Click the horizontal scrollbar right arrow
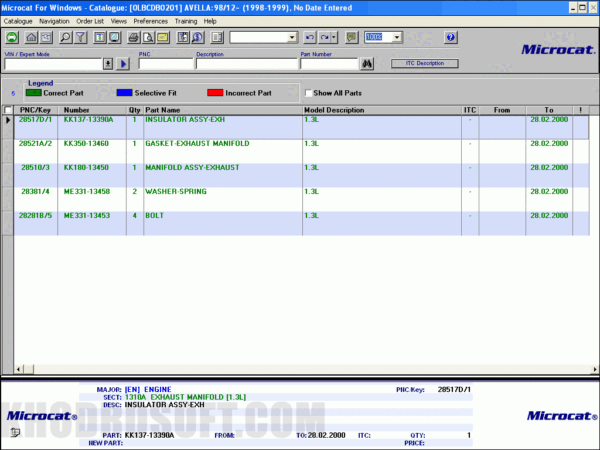600x450 pixels. (595, 369)
